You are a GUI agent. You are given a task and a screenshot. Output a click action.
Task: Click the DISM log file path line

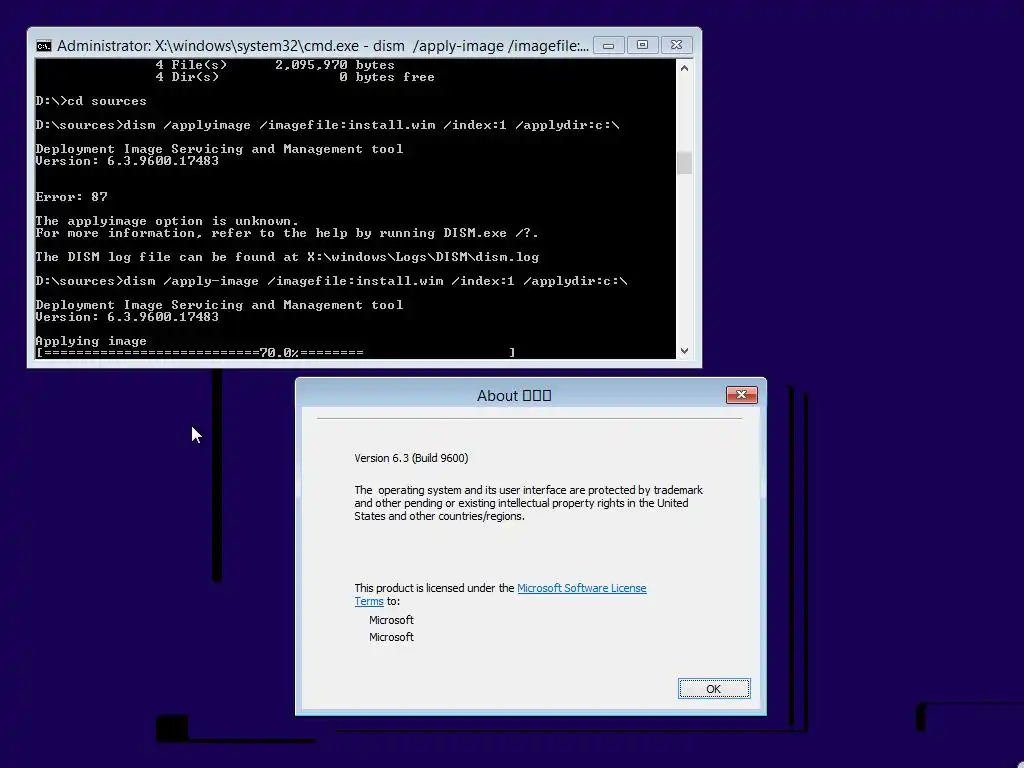coord(287,257)
